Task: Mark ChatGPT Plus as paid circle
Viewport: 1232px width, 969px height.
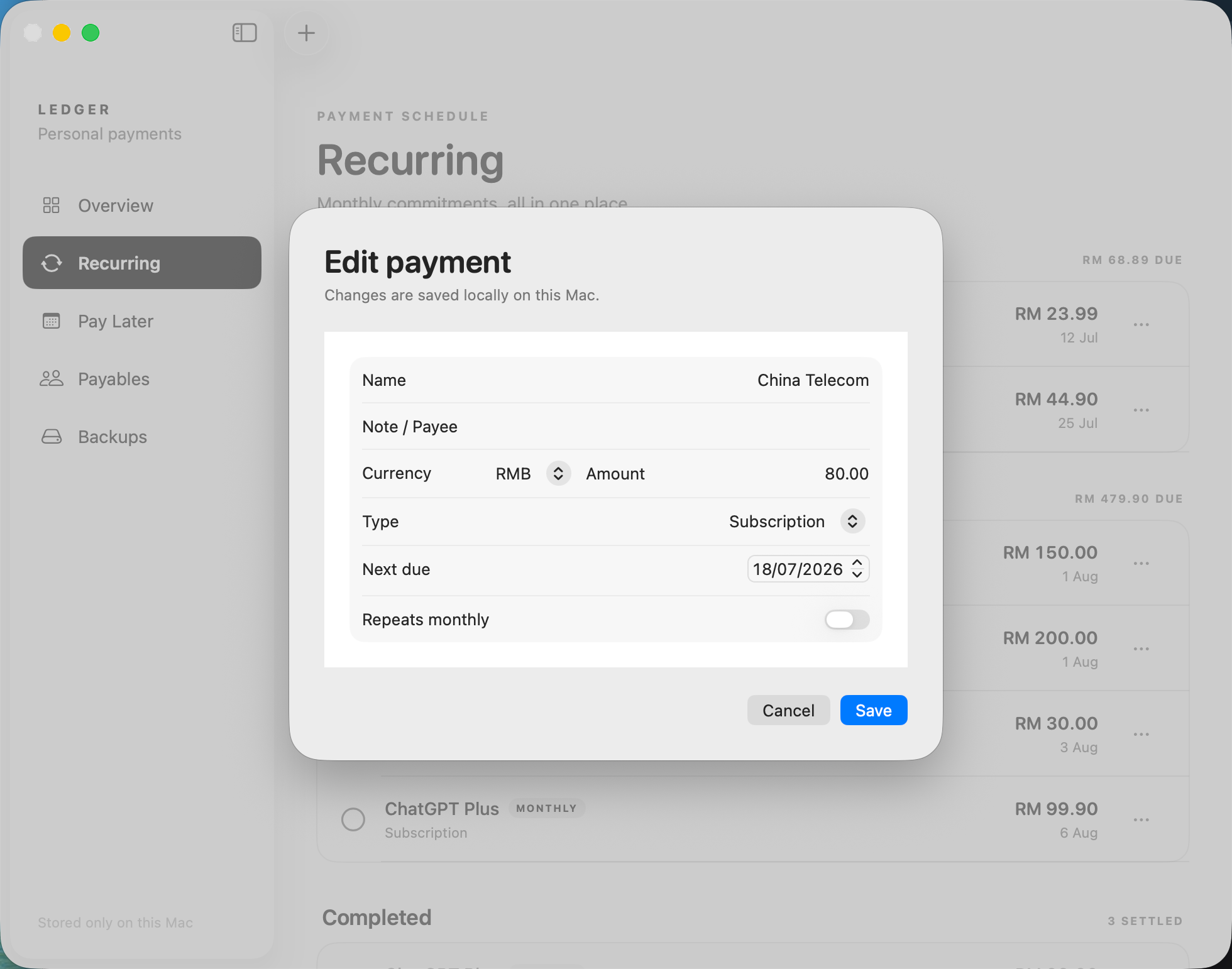Action: pos(353,819)
